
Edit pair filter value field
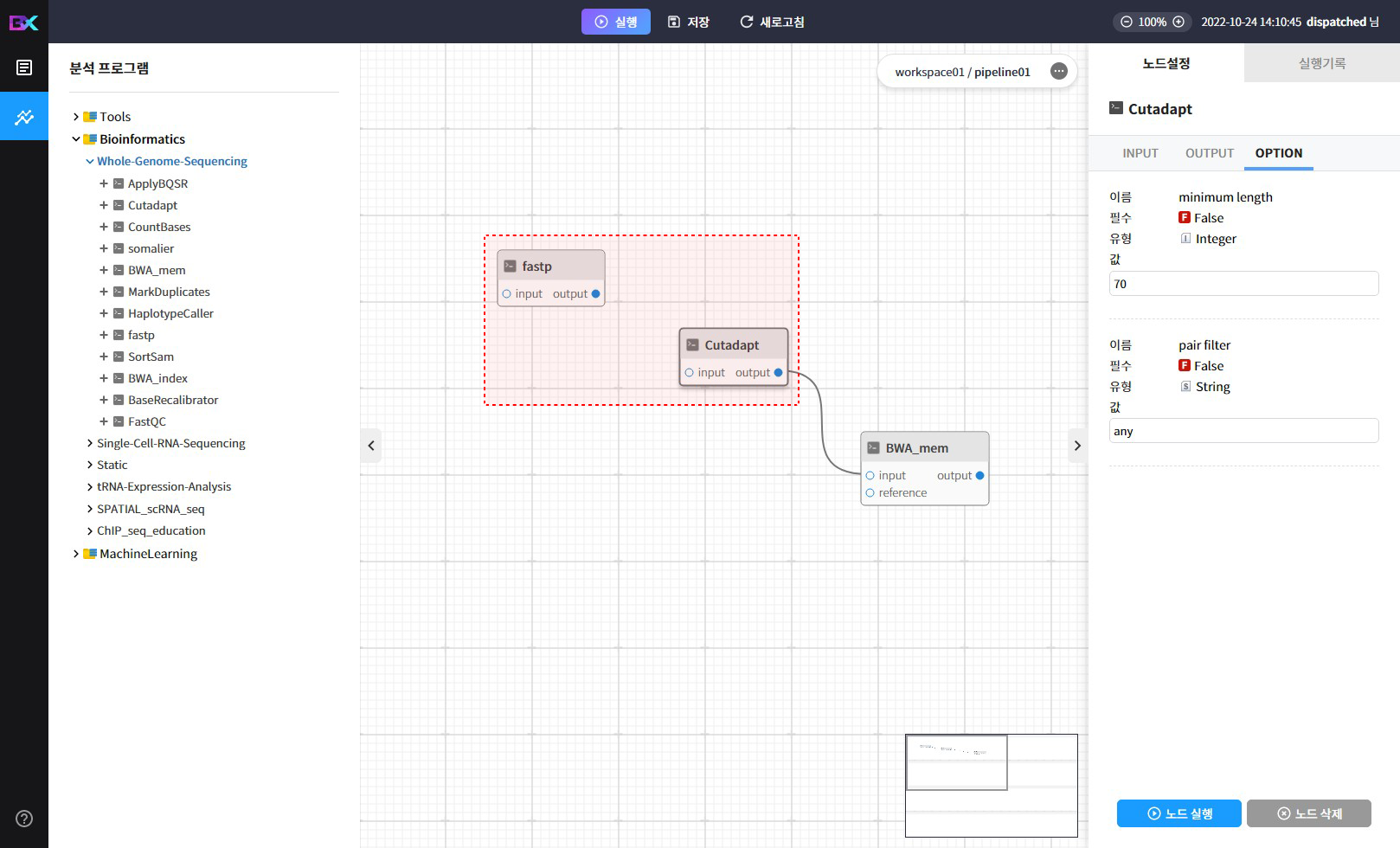point(1244,431)
